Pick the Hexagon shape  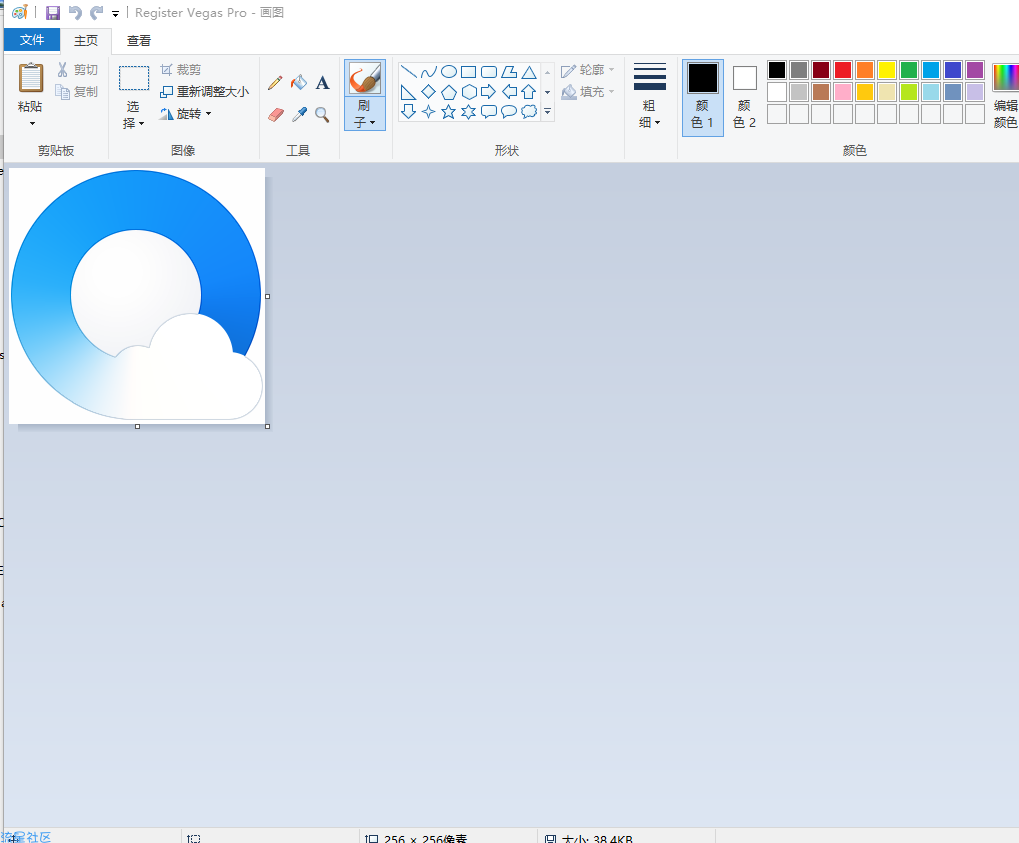(x=469, y=92)
